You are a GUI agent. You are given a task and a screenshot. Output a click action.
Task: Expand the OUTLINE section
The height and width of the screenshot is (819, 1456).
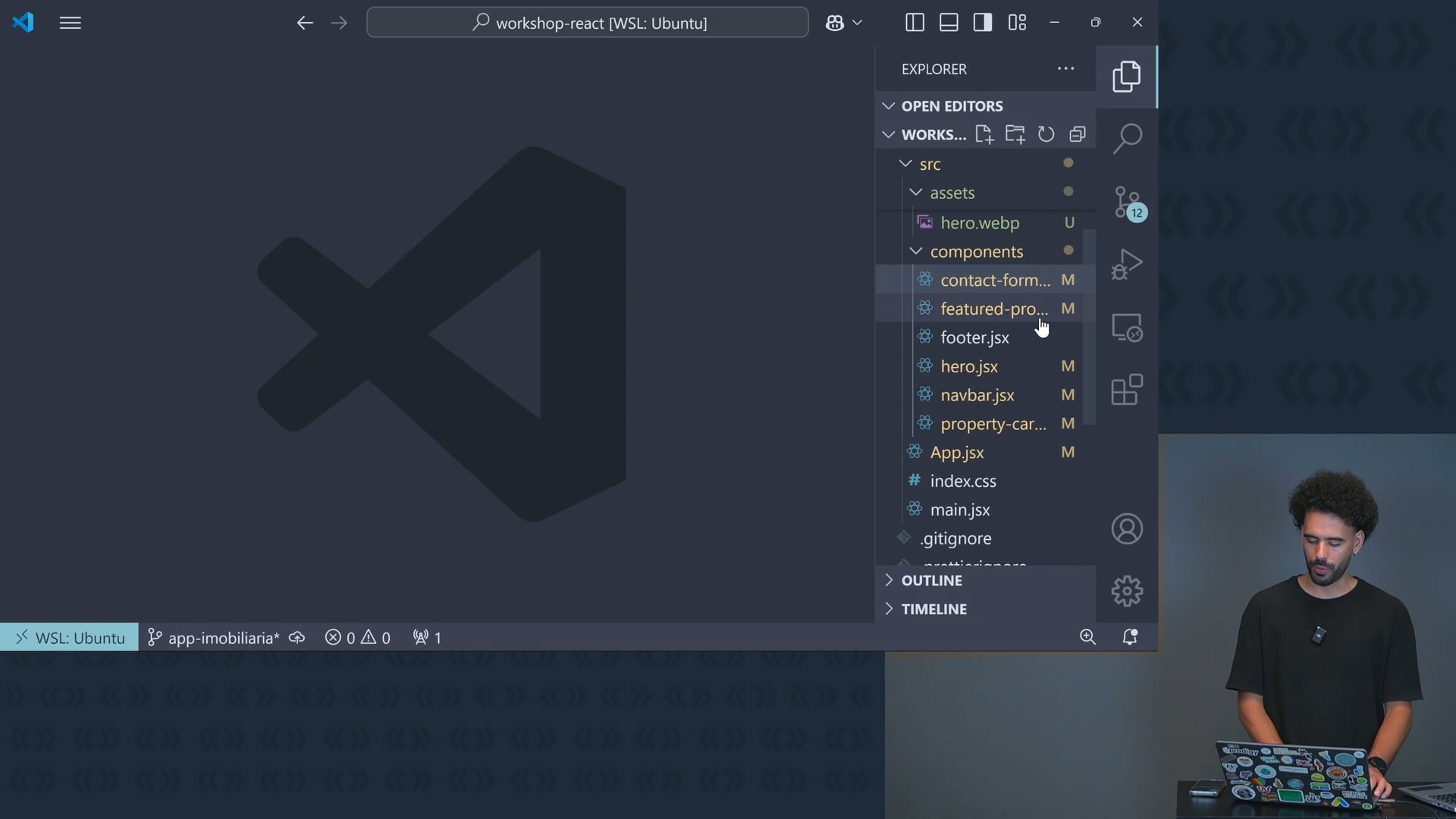tap(931, 580)
